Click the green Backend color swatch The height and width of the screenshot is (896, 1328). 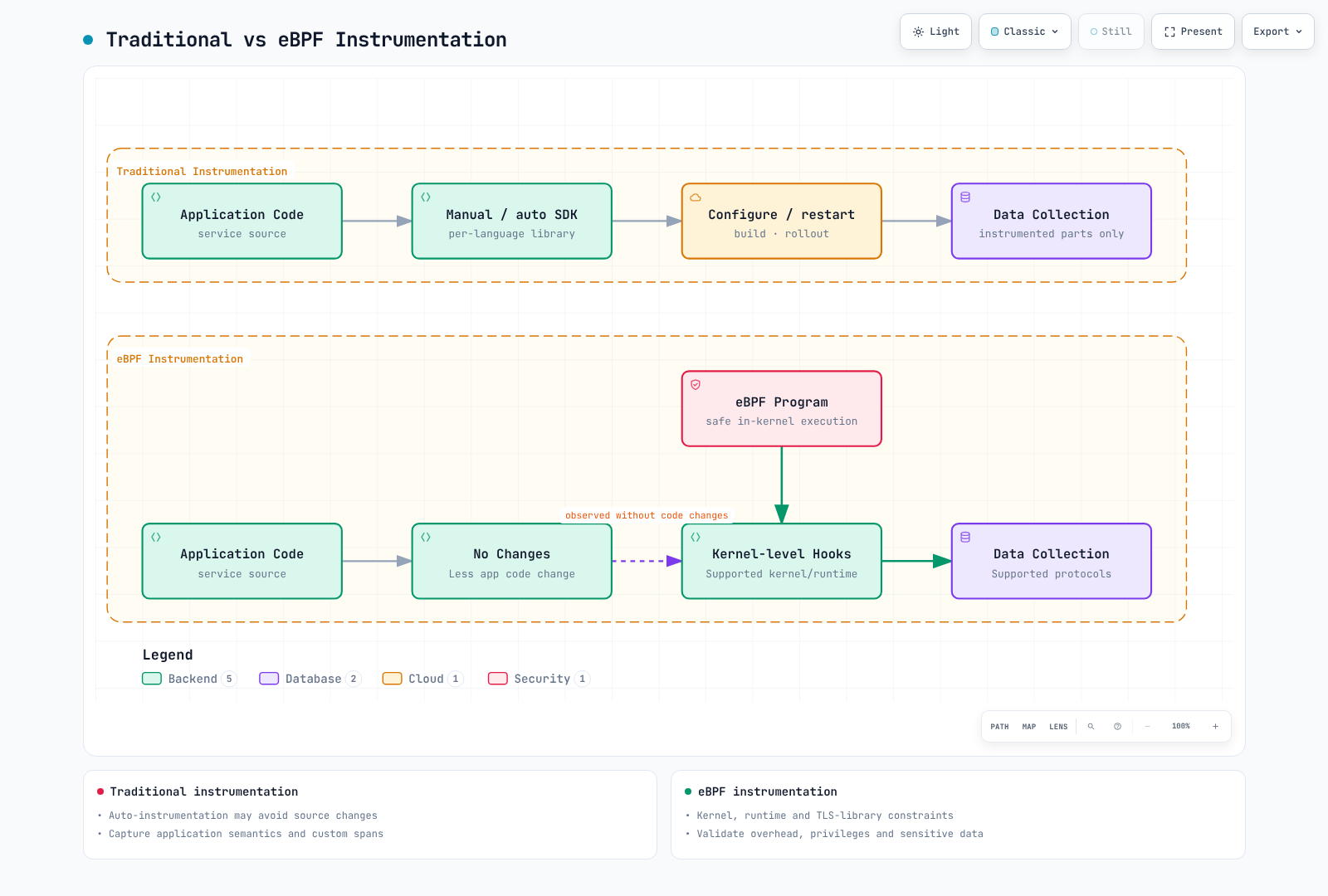(x=152, y=679)
